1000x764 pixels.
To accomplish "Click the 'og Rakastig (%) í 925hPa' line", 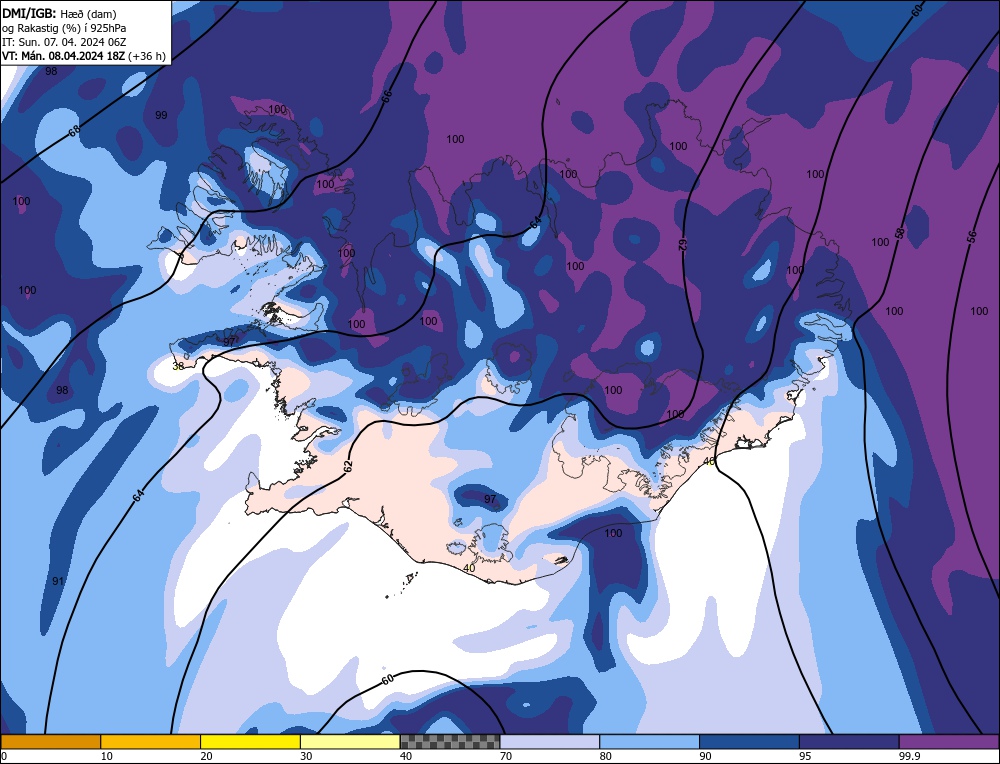I will click(64, 28).
